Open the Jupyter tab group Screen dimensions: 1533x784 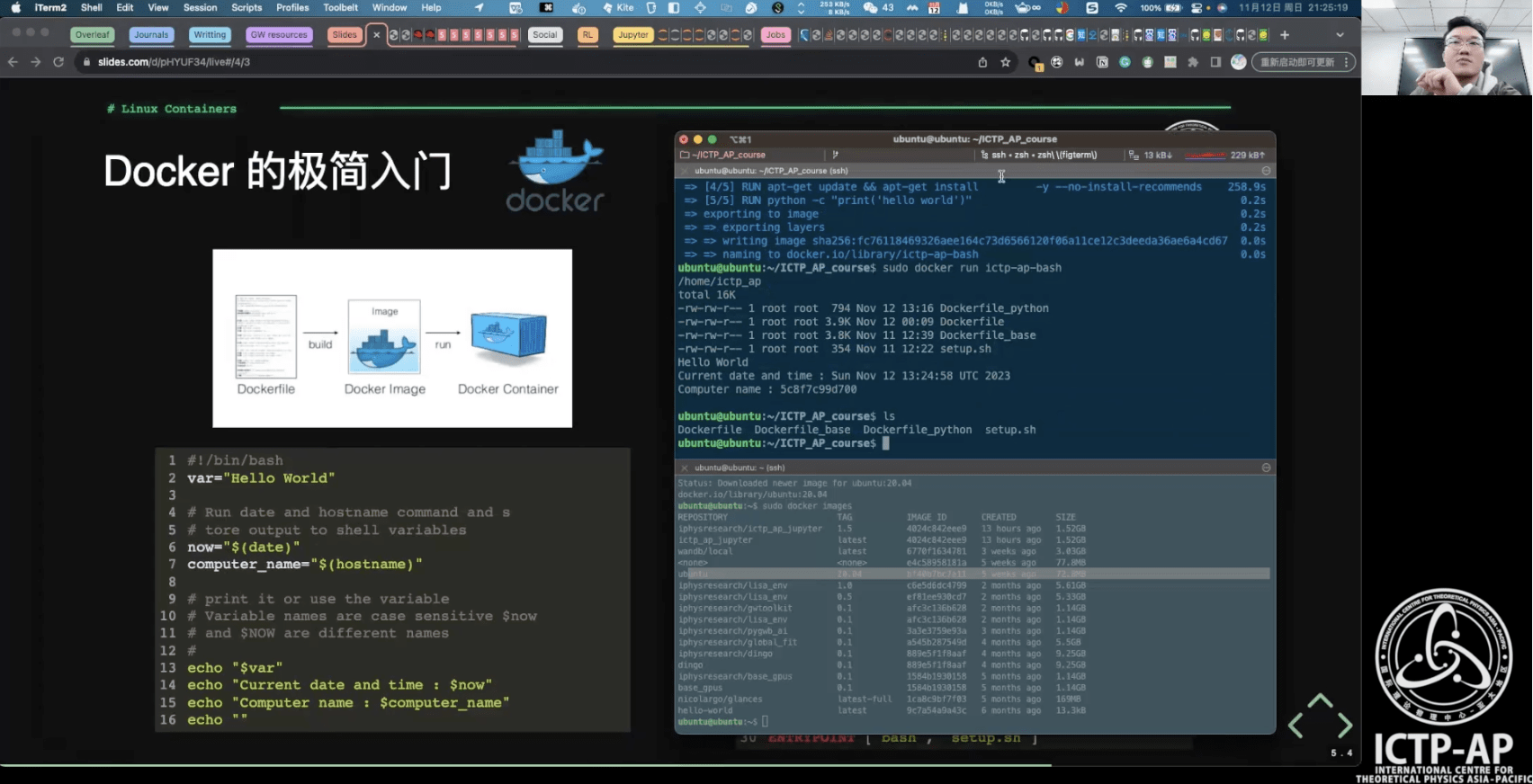(x=633, y=35)
